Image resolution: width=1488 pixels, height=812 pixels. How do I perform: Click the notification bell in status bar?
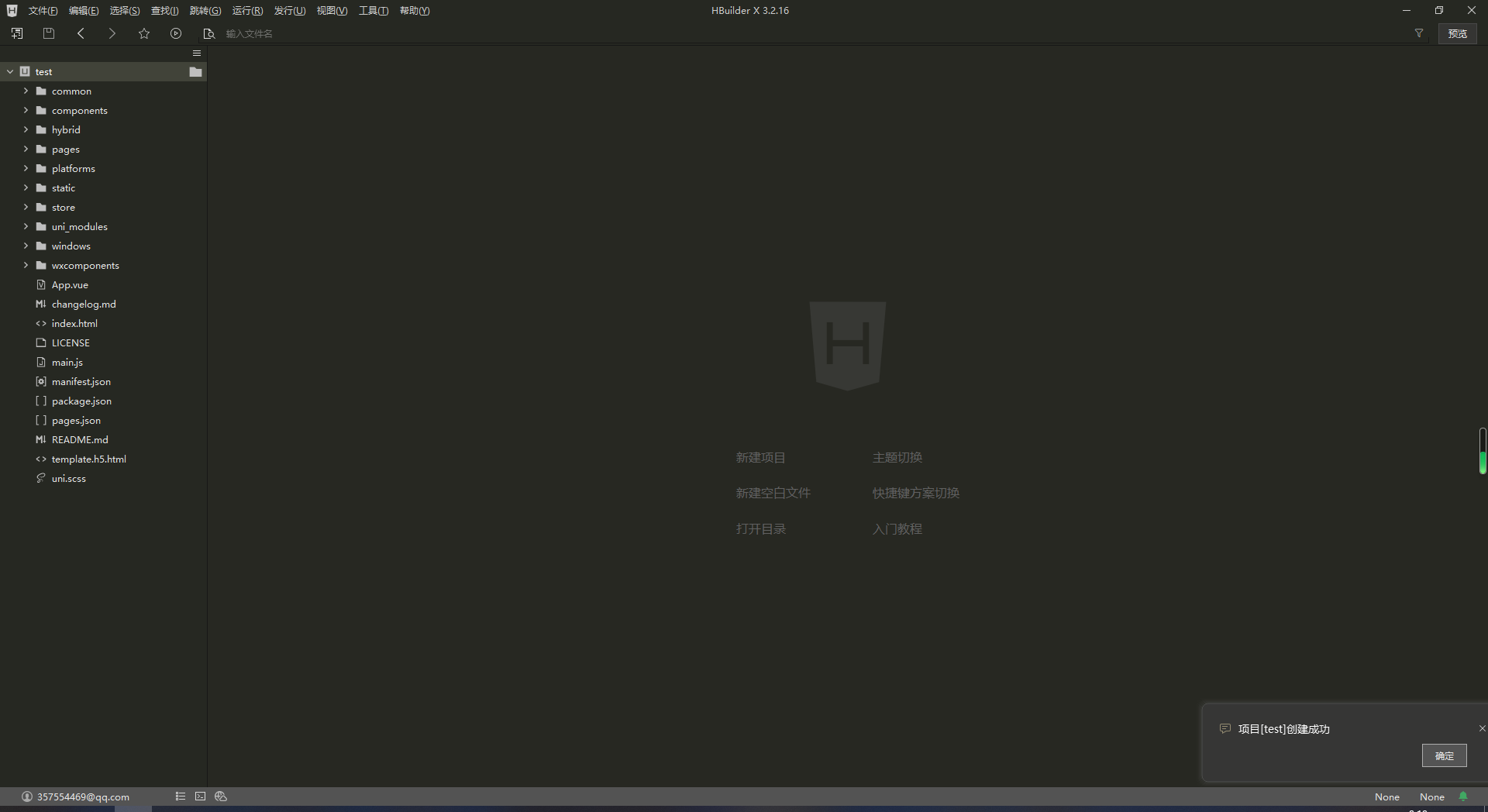pos(1463,797)
